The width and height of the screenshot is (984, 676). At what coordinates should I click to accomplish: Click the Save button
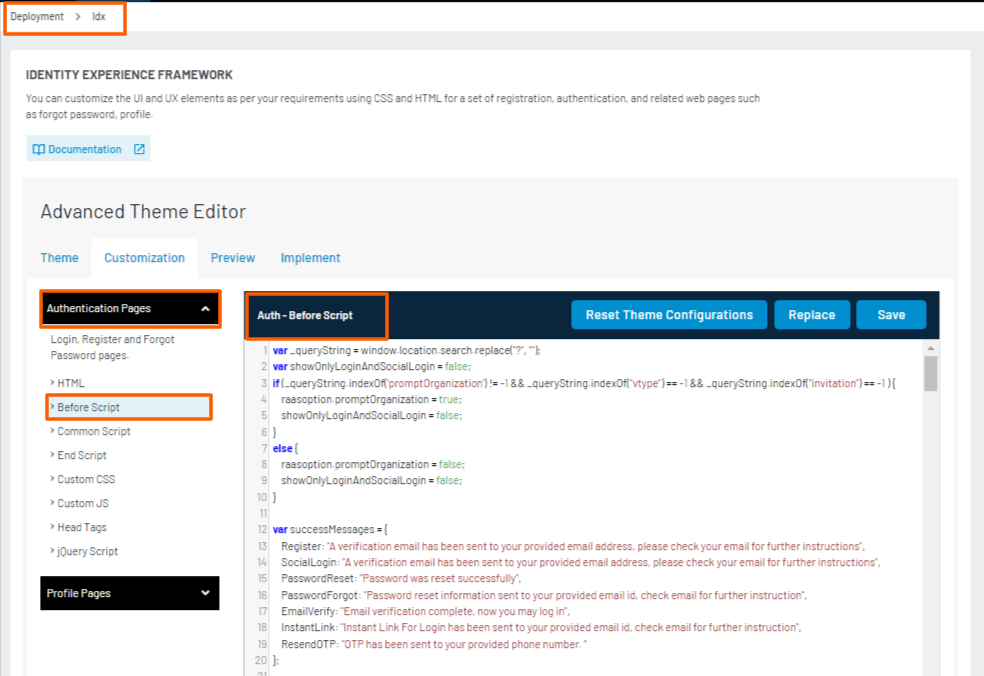(x=891, y=315)
